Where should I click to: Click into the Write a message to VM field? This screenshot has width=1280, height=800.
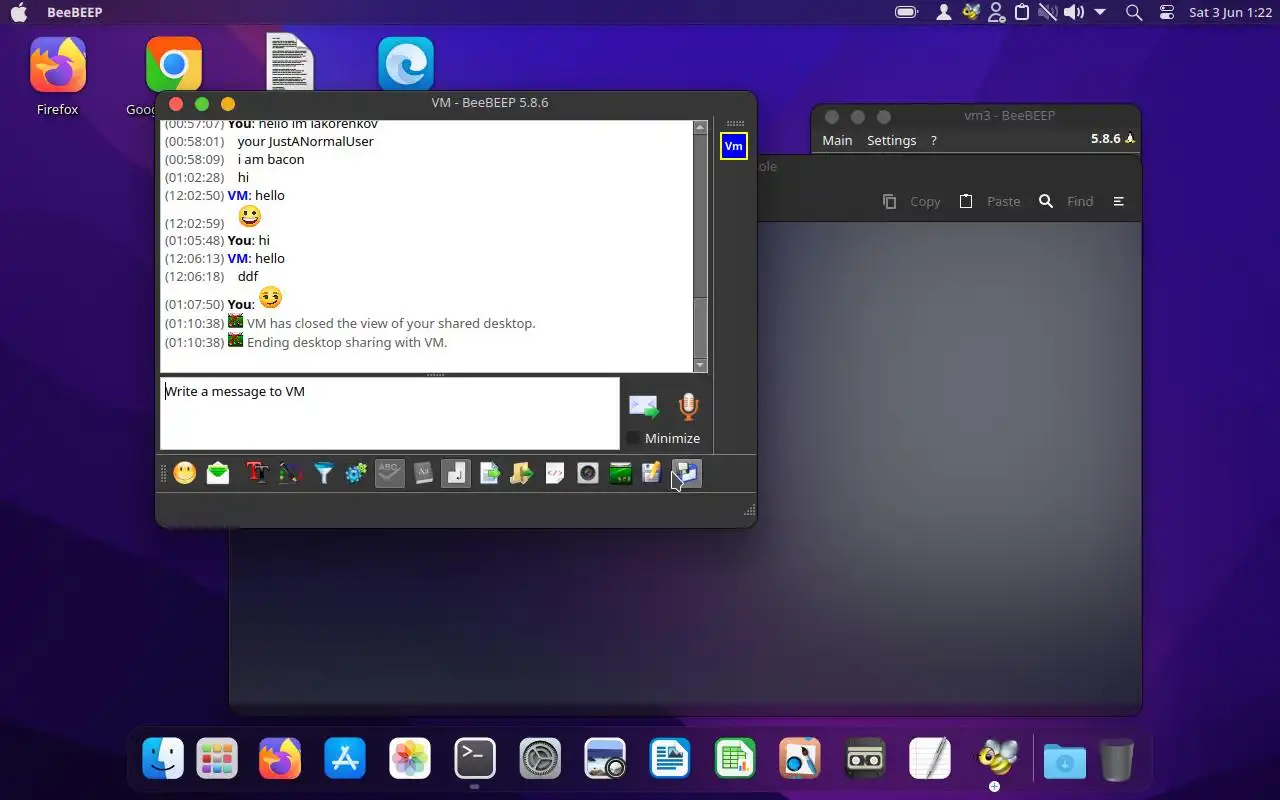coord(390,413)
